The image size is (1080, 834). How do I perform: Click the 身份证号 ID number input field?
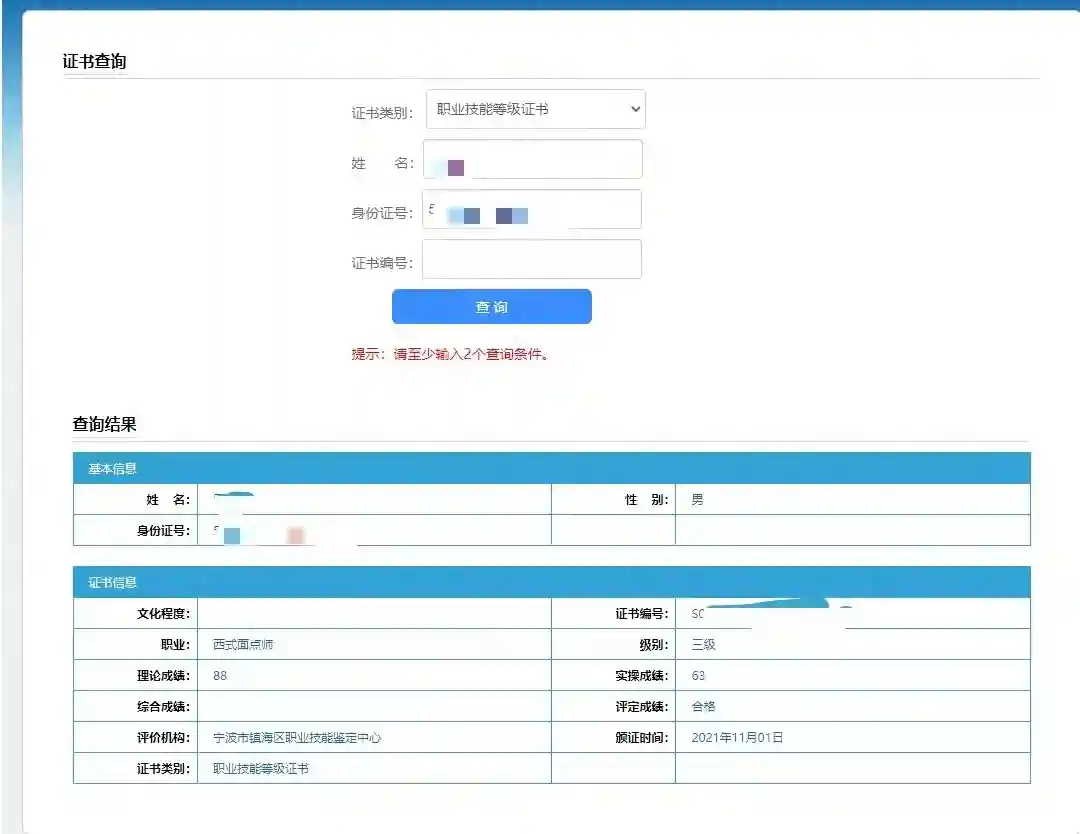[x=530, y=209]
